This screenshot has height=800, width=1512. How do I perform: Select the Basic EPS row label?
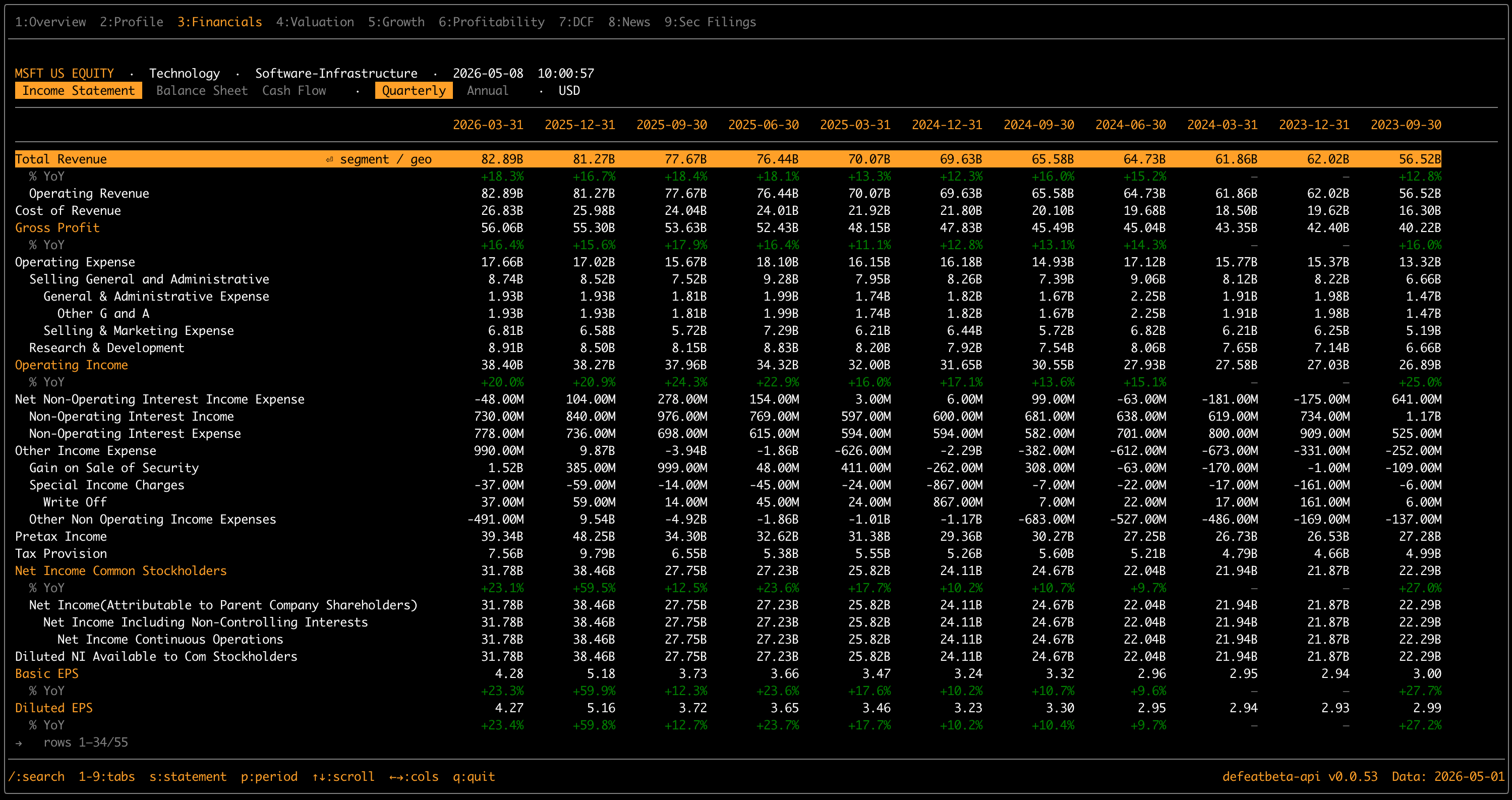click(47, 673)
